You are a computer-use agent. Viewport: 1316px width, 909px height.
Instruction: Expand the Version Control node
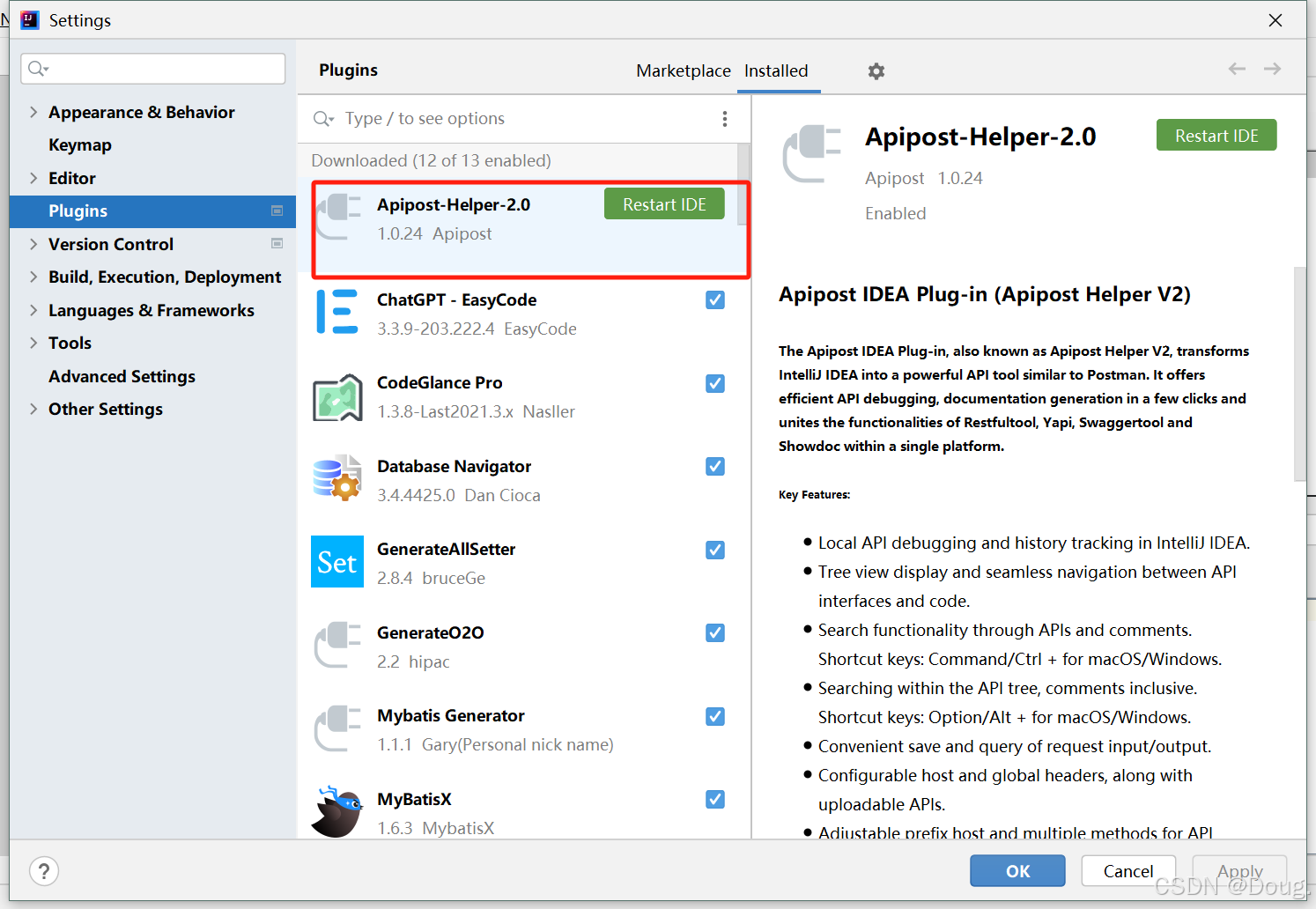33,244
